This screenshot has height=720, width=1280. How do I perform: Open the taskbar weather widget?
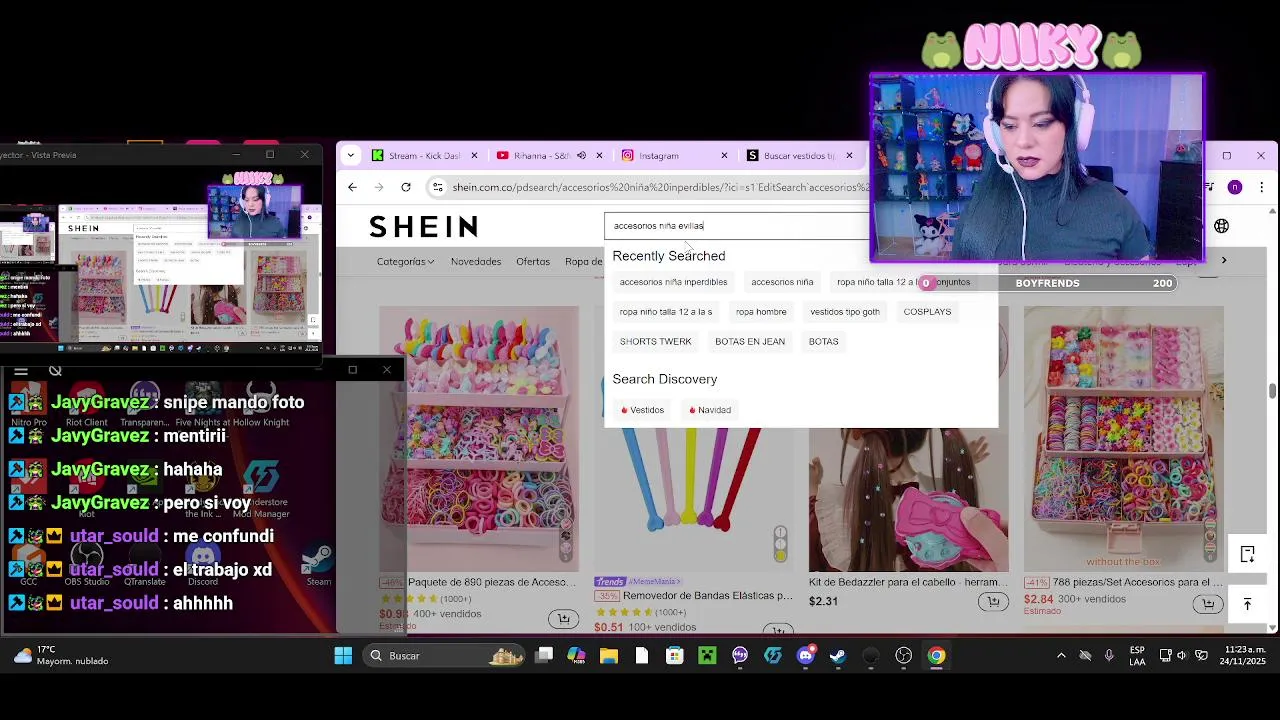[x=62, y=656]
